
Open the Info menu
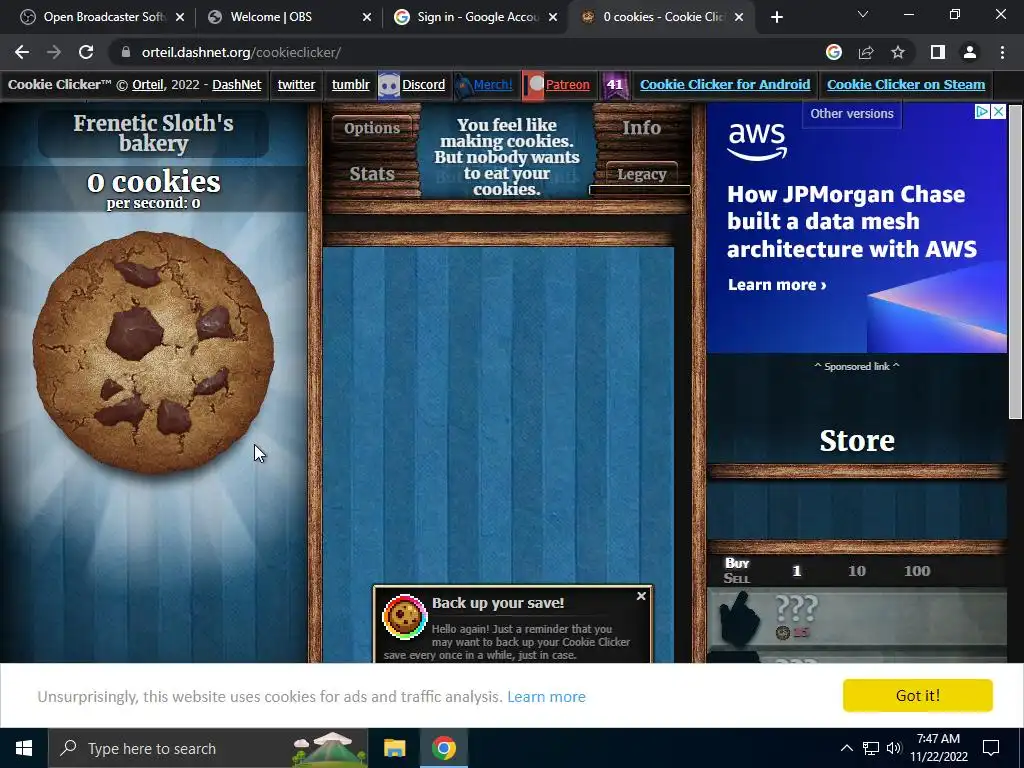pyautogui.click(x=641, y=128)
